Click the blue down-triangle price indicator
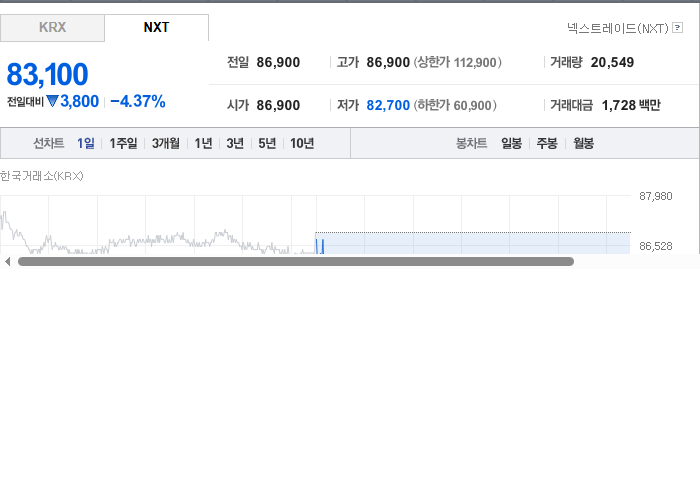Screen dimensions: 700x490 (52, 101)
